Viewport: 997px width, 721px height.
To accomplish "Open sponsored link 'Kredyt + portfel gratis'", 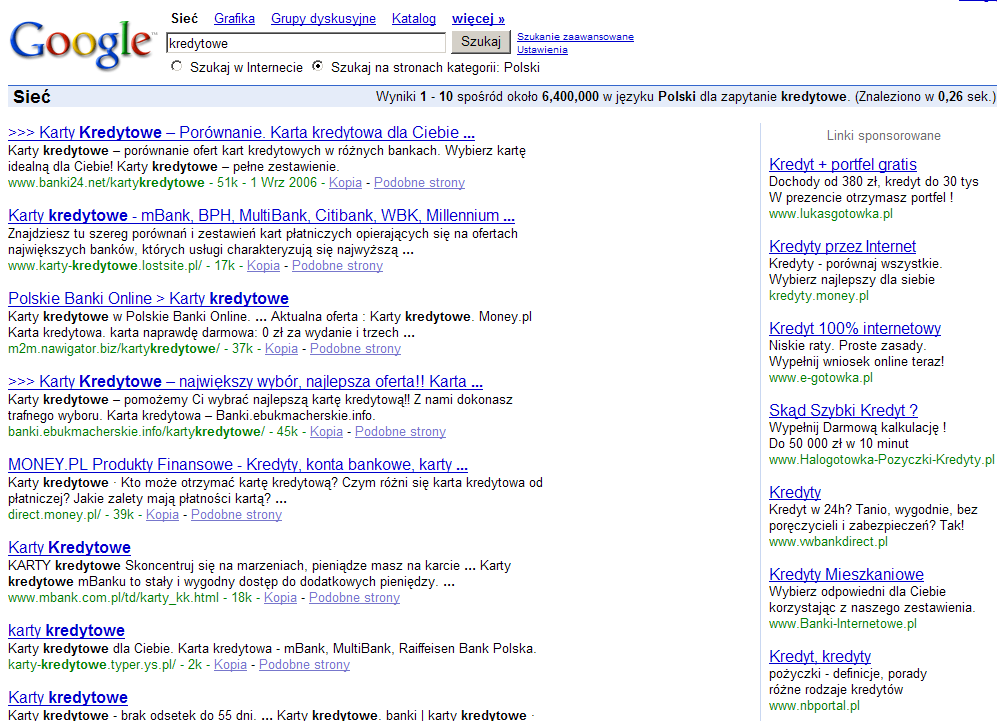I will [x=842, y=164].
